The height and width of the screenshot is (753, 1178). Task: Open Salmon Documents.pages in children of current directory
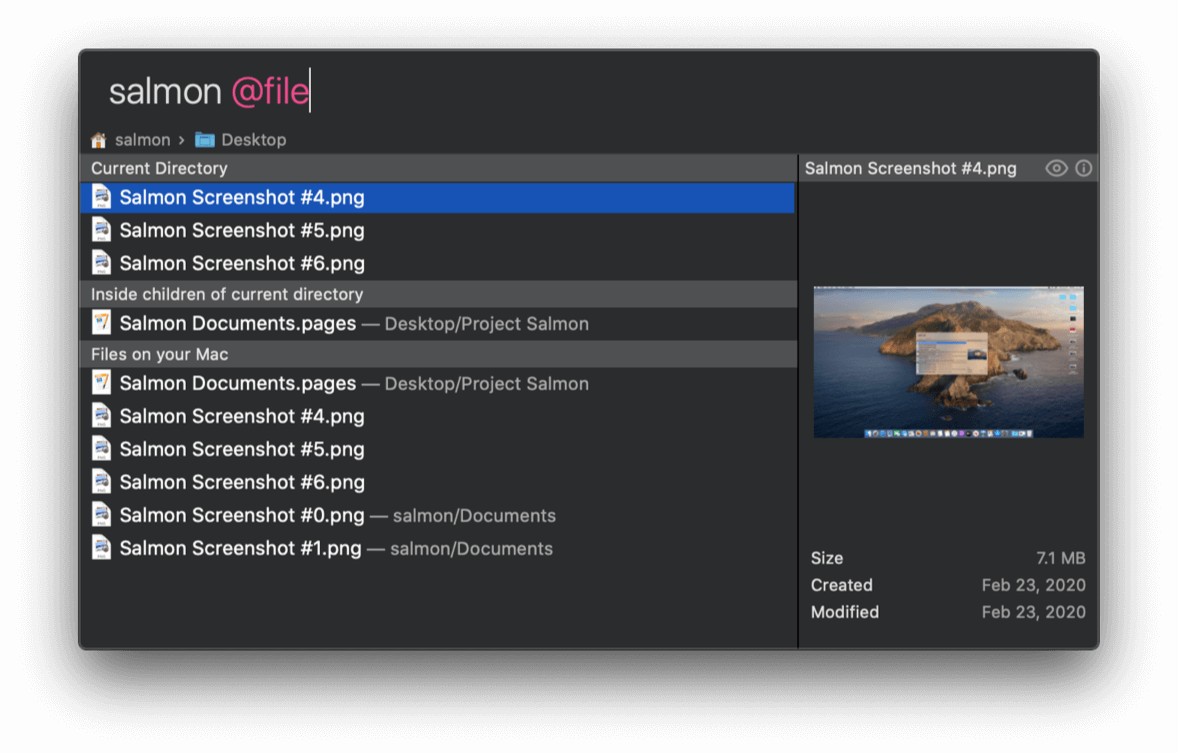click(437, 324)
